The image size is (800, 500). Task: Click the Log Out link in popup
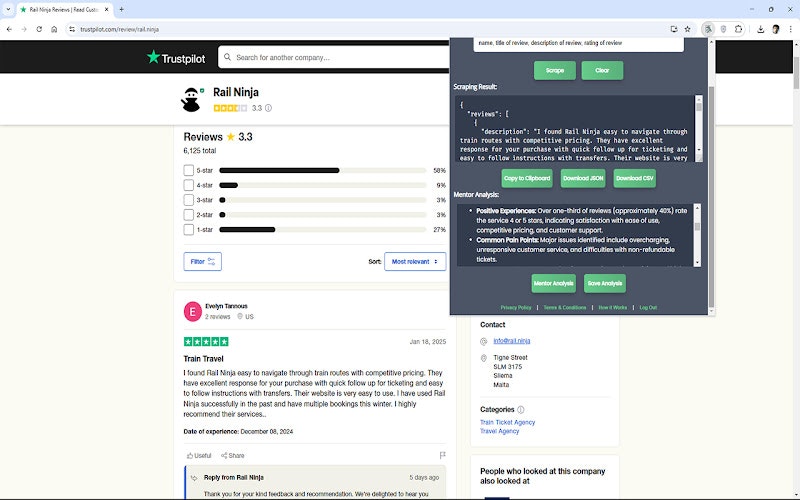click(648, 308)
